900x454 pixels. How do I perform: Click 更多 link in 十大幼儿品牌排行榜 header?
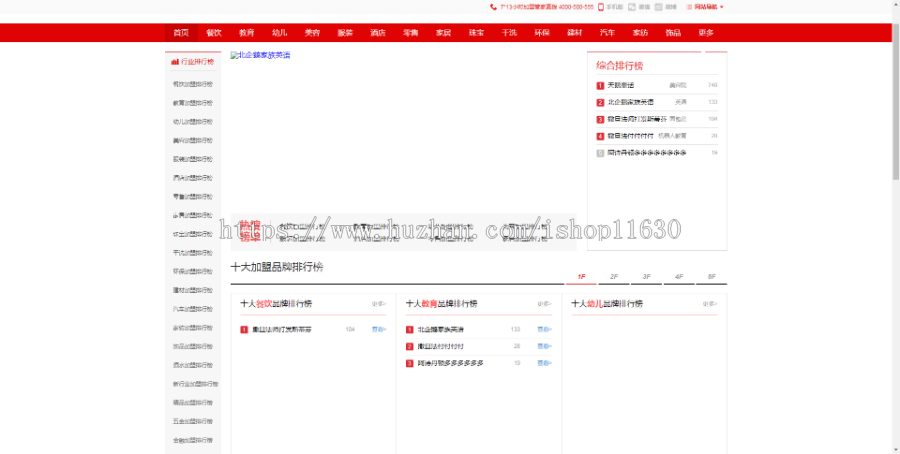(710, 304)
